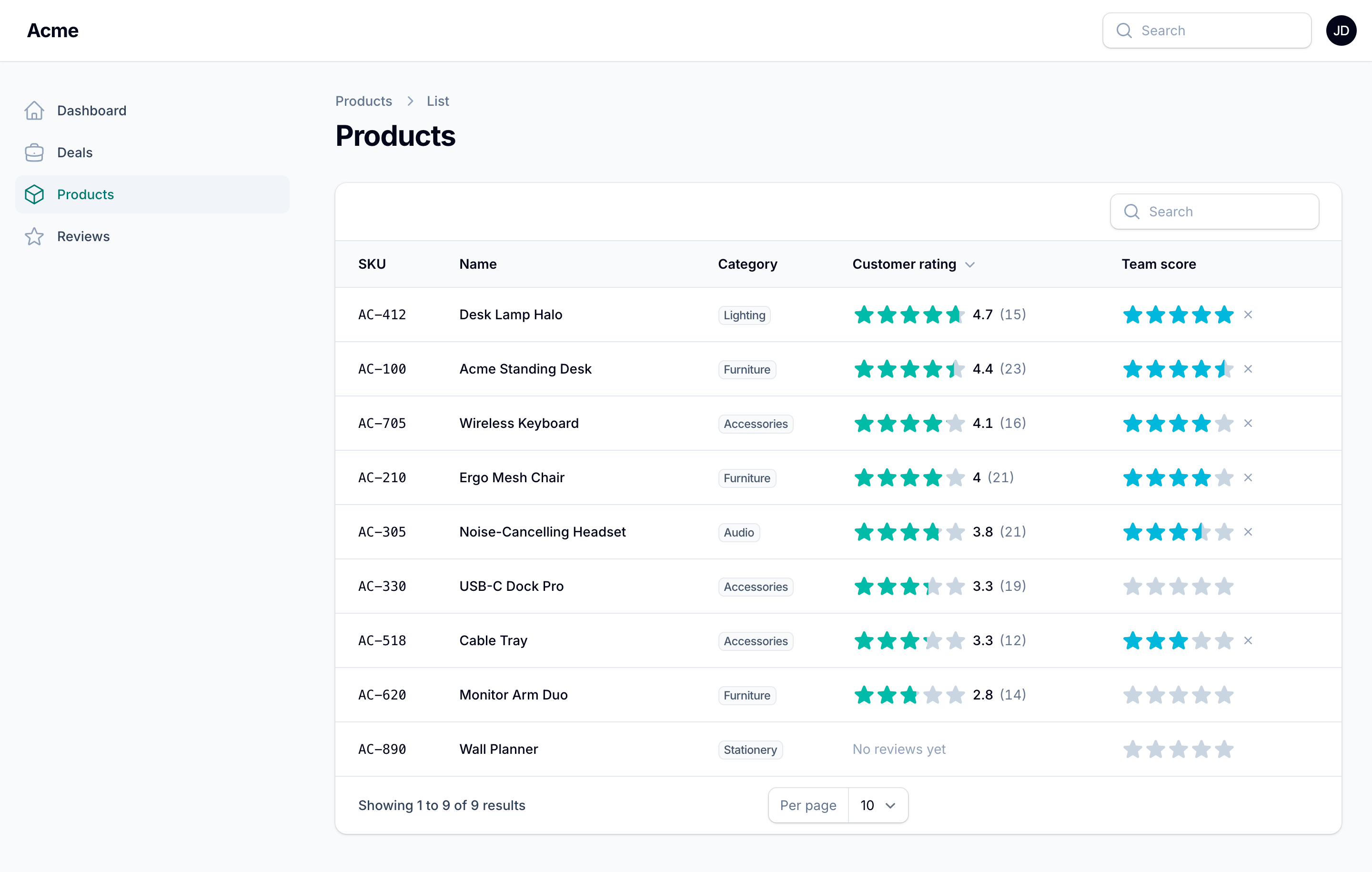Clear team score for Wireless Keyboard
The image size is (1372, 872).
[x=1248, y=424]
